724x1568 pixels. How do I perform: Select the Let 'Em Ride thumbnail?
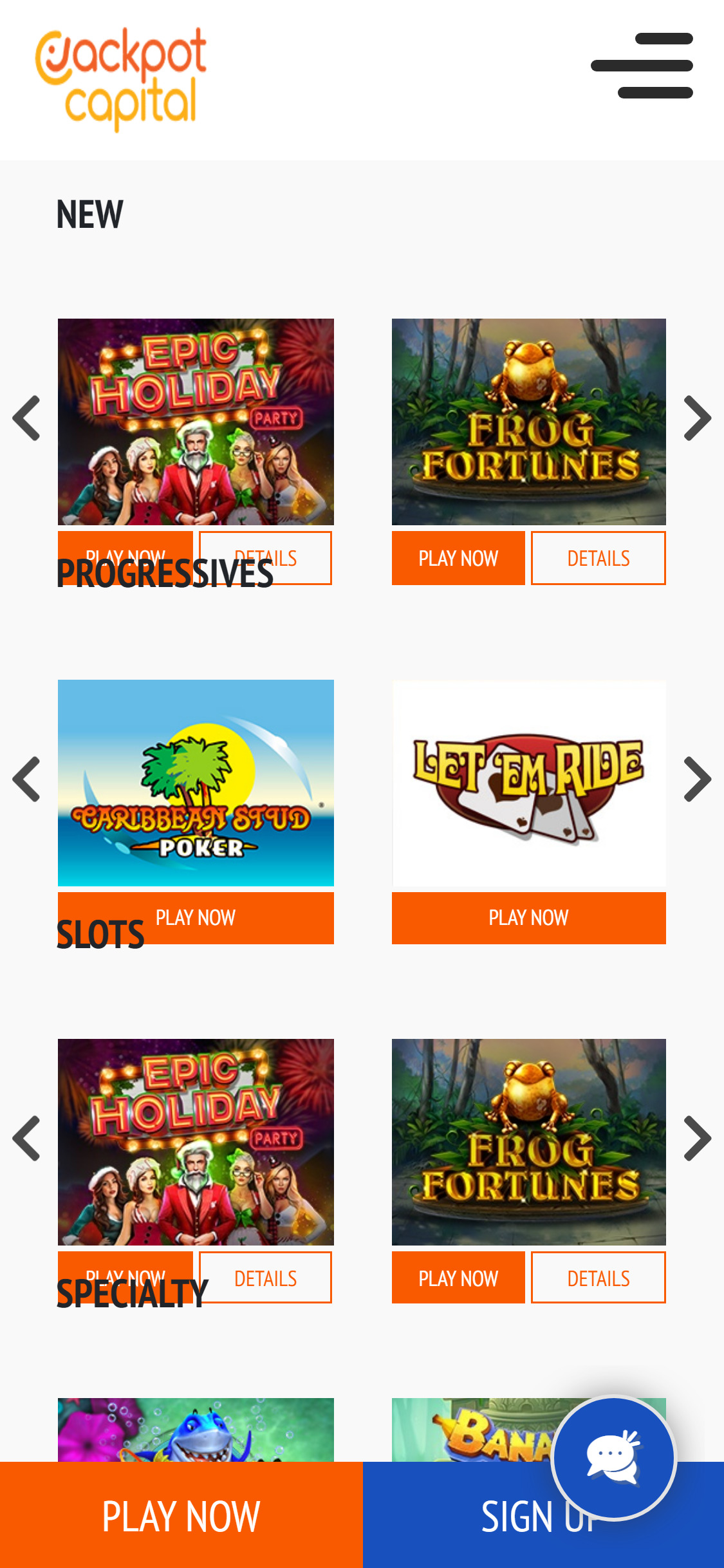click(x=529, y=783)
